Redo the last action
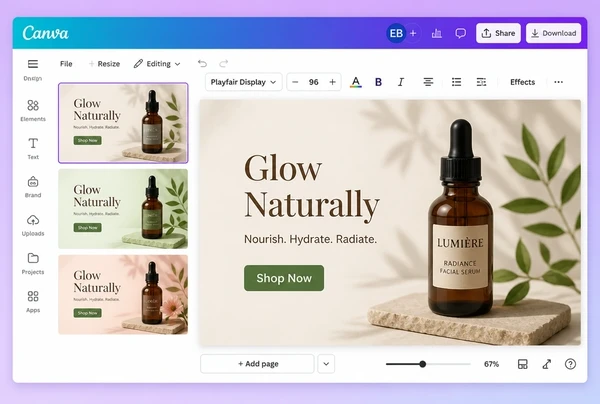The width and height of the screenshot is (600, 404). click(x=224, y=64)
